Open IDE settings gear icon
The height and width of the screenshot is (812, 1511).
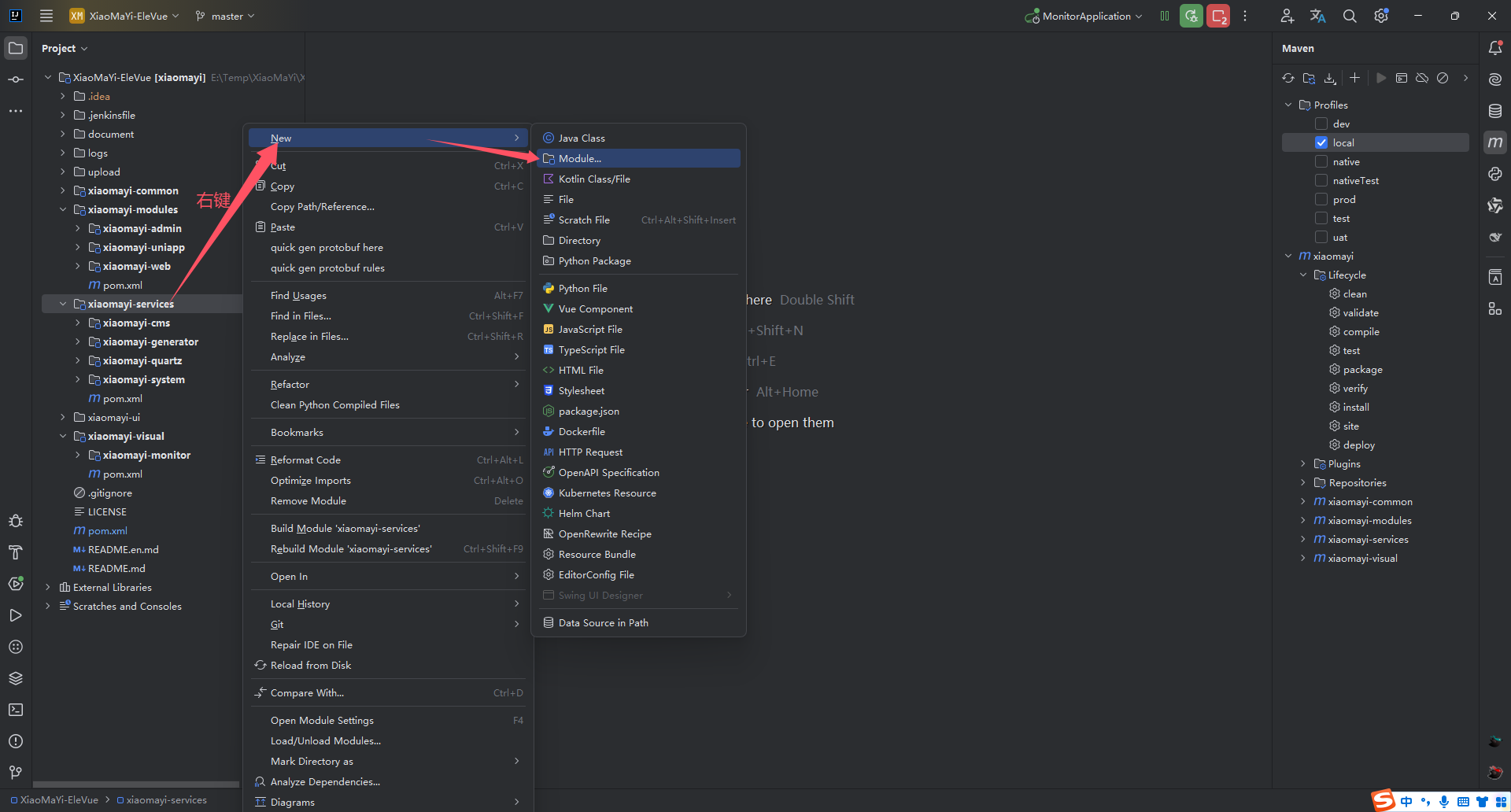[x=1381, y=16]
